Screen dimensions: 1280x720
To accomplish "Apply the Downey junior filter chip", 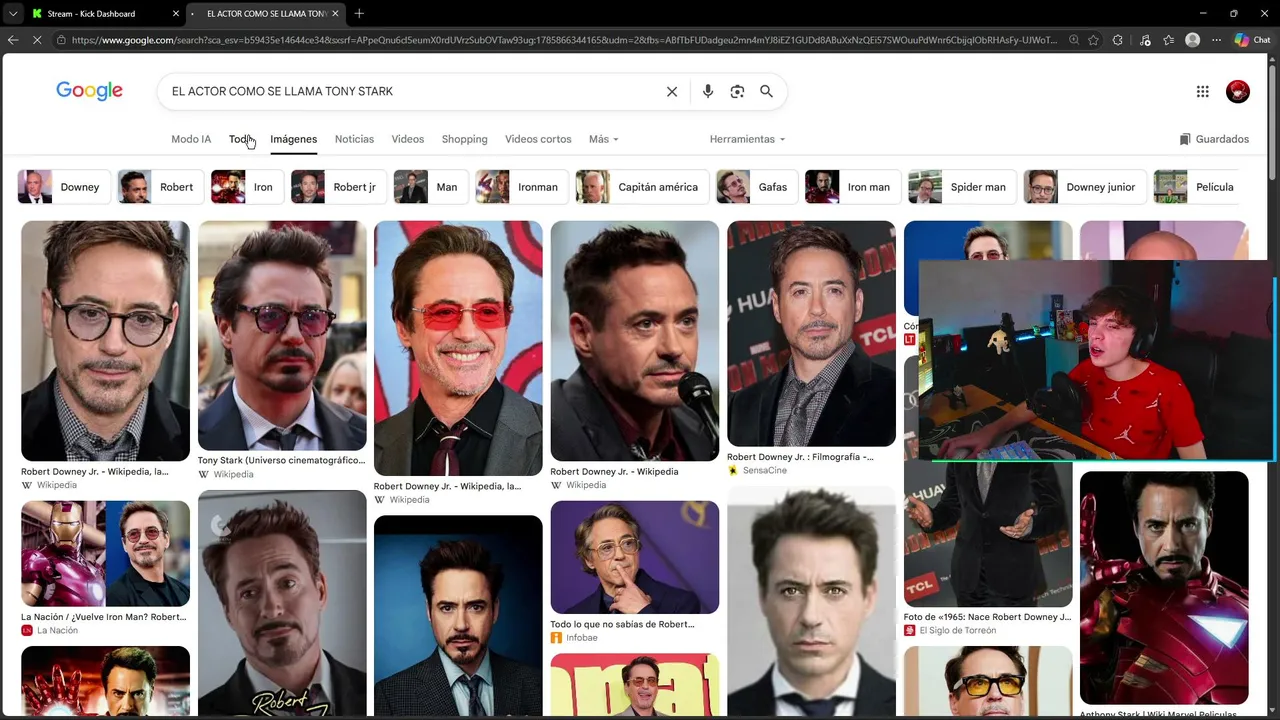I will coord(1085,187).
